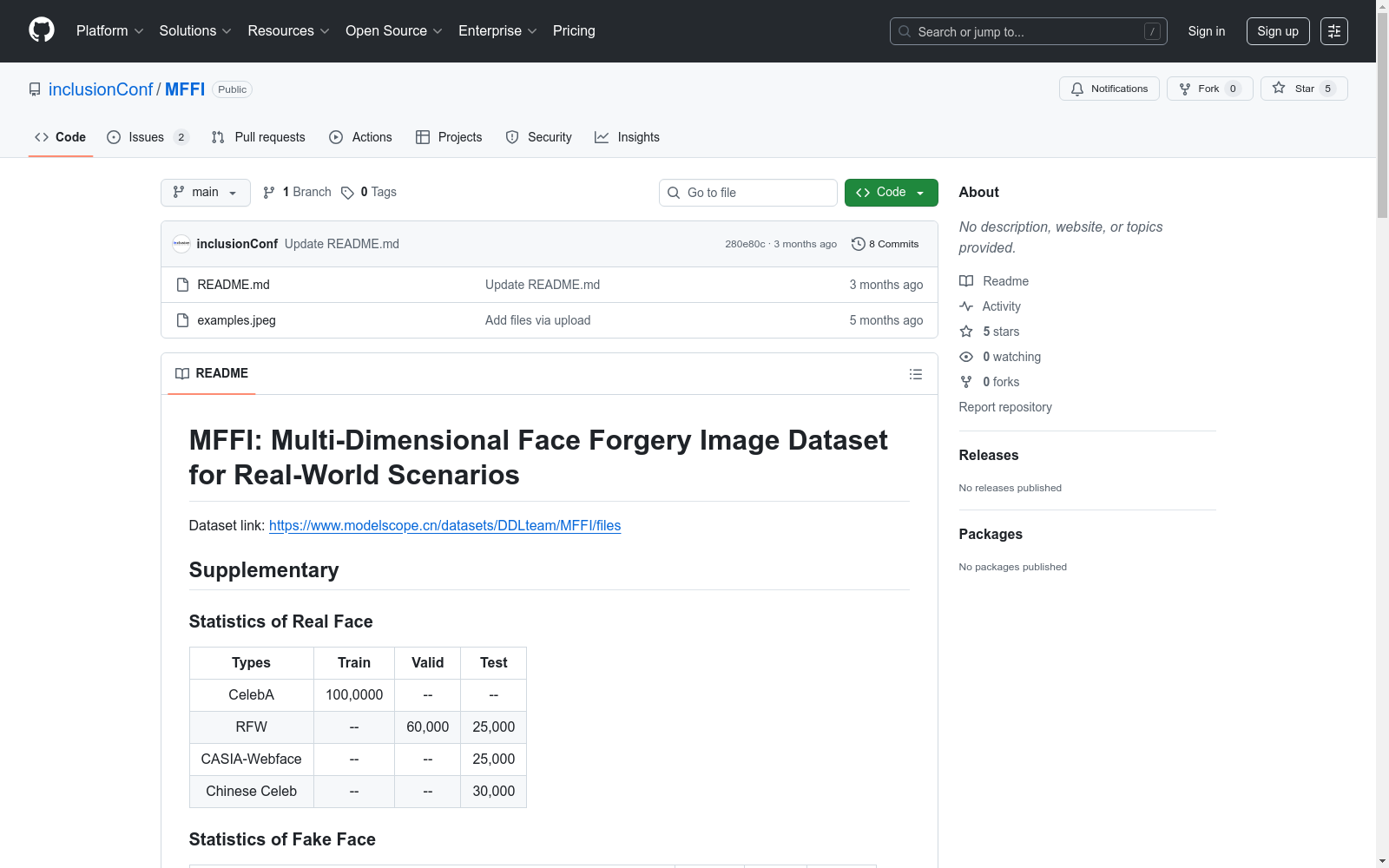1389x868 pixels.
Task: Open the green Code dropdown
Action: (891, 192)
